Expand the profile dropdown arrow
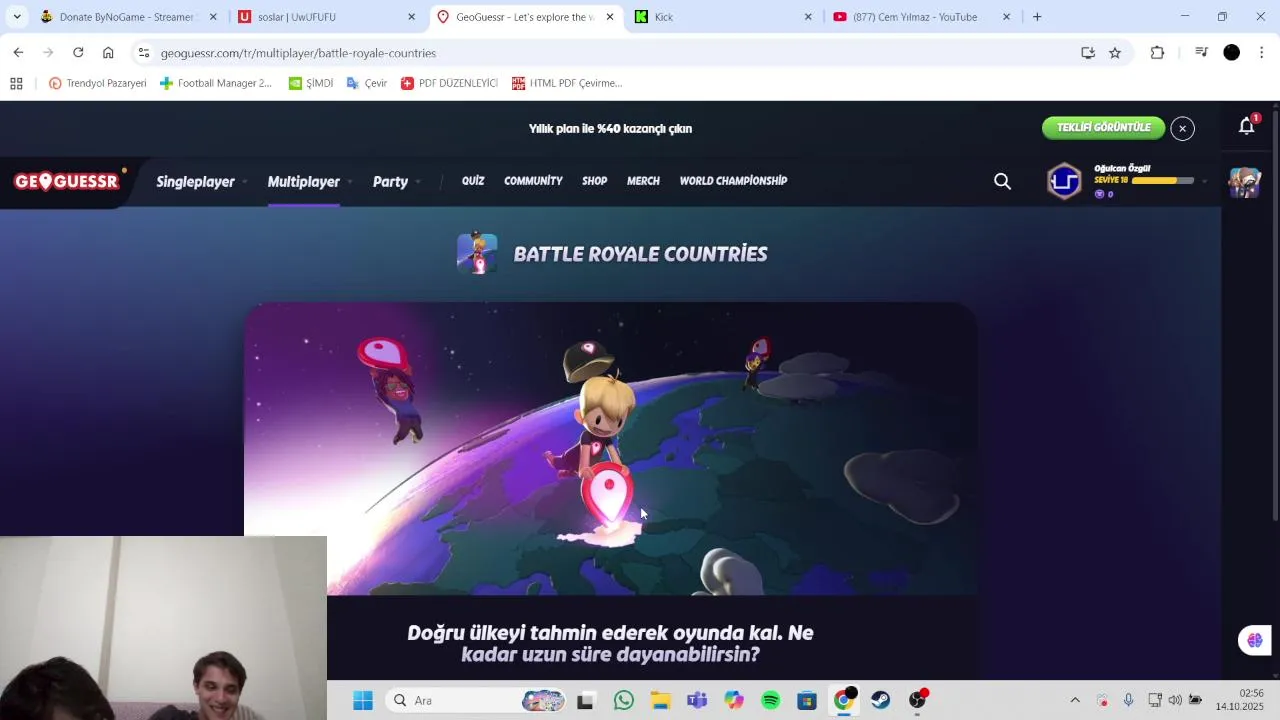The image size is (1280, 720). coord(1204,181)
